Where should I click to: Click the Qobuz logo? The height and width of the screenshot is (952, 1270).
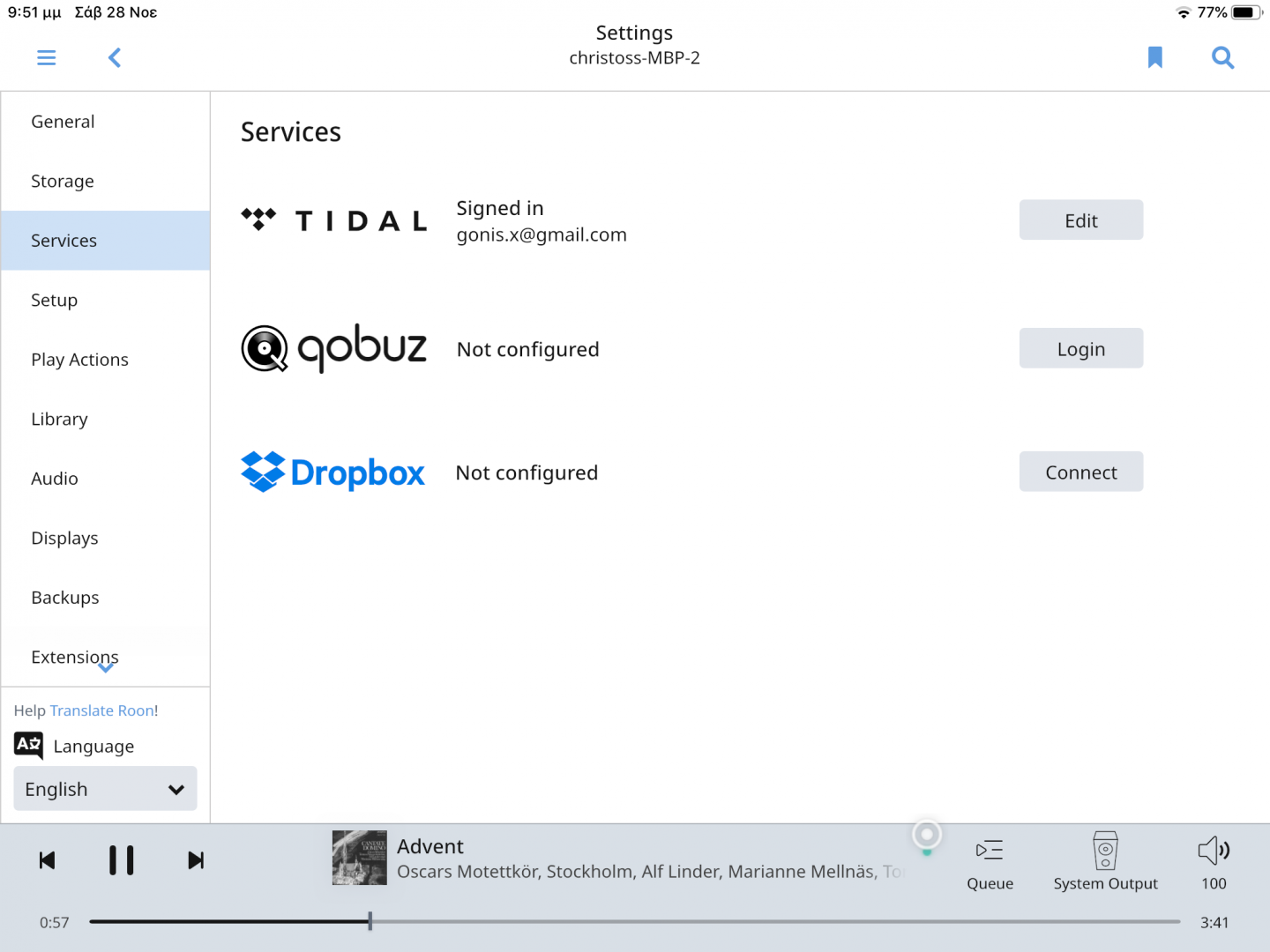[x=334, y=348]
